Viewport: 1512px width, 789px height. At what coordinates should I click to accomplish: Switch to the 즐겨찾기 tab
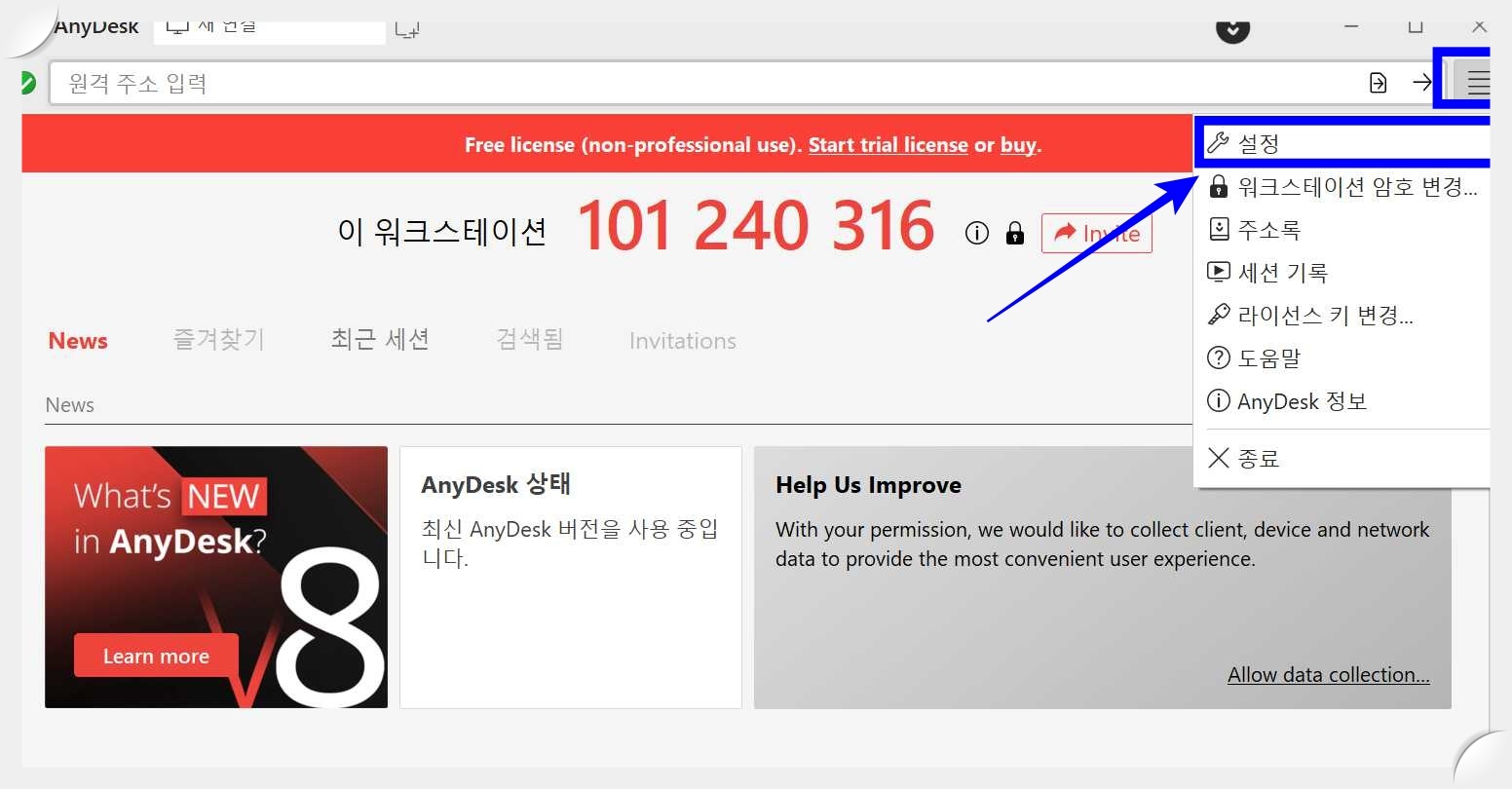point(217,339)
